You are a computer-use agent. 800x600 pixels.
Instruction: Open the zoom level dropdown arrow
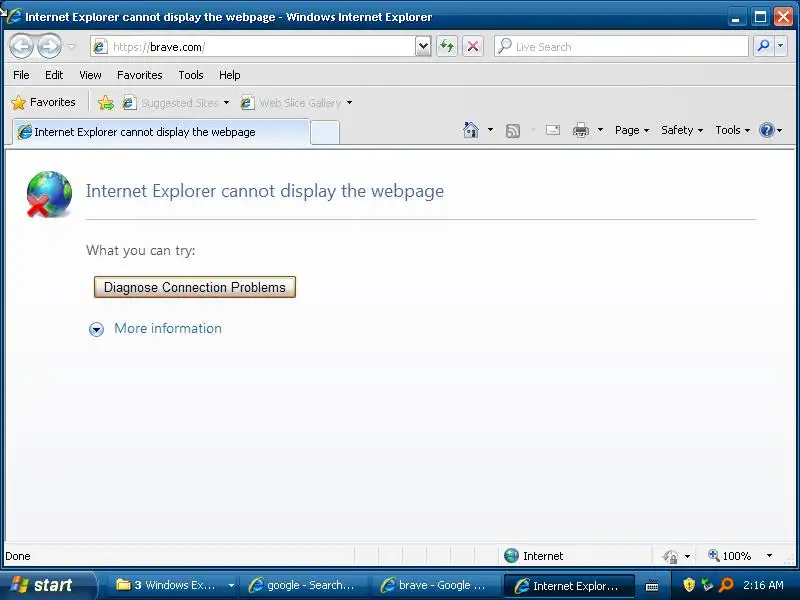coord(769,556)
